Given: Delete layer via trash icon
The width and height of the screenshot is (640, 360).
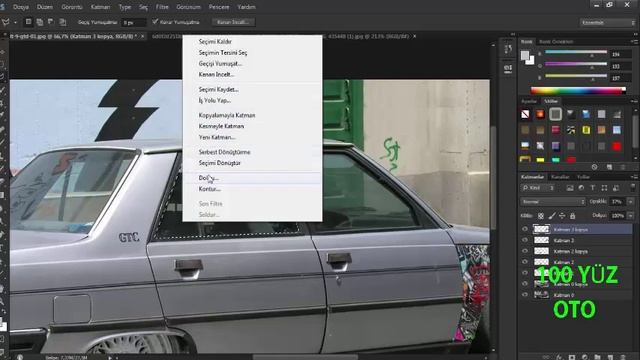Looking at the screenshot, I should [x=623, y=357].
